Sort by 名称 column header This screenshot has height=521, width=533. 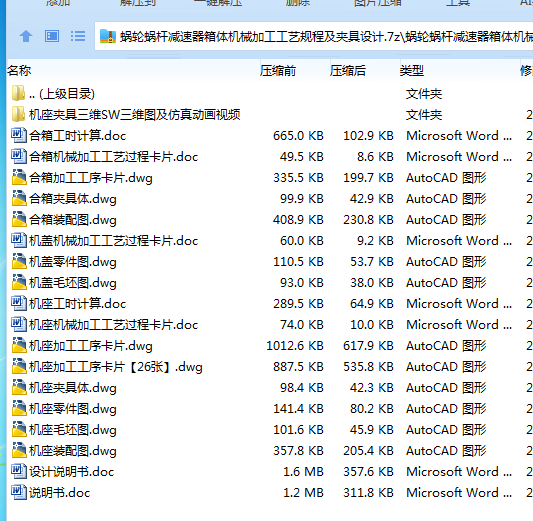(x=19, y=71)
